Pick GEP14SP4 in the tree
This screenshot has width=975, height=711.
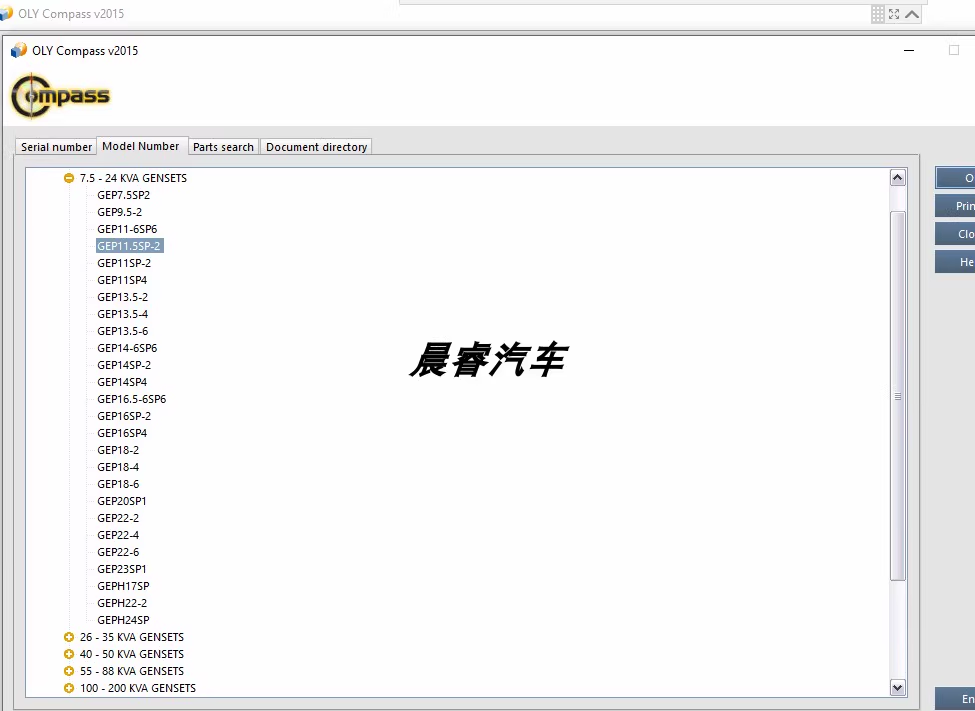(x=122, y=382)
